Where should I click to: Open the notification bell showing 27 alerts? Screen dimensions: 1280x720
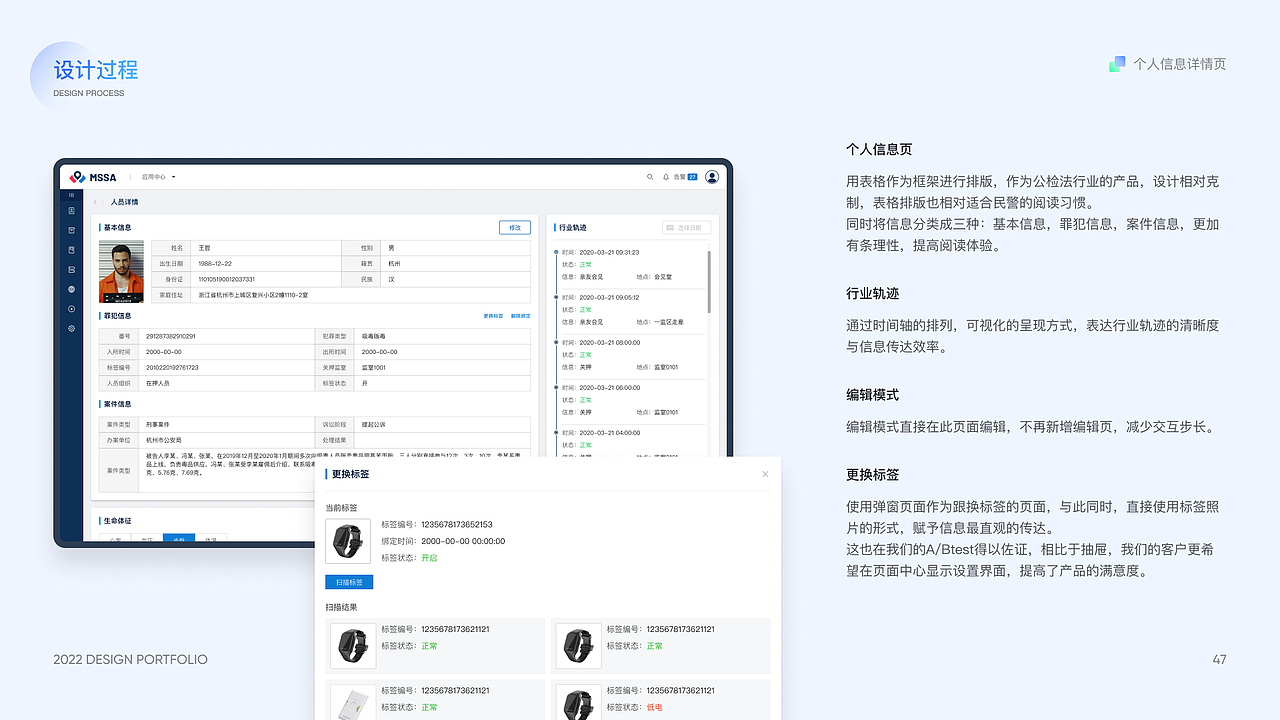[668, 177]
